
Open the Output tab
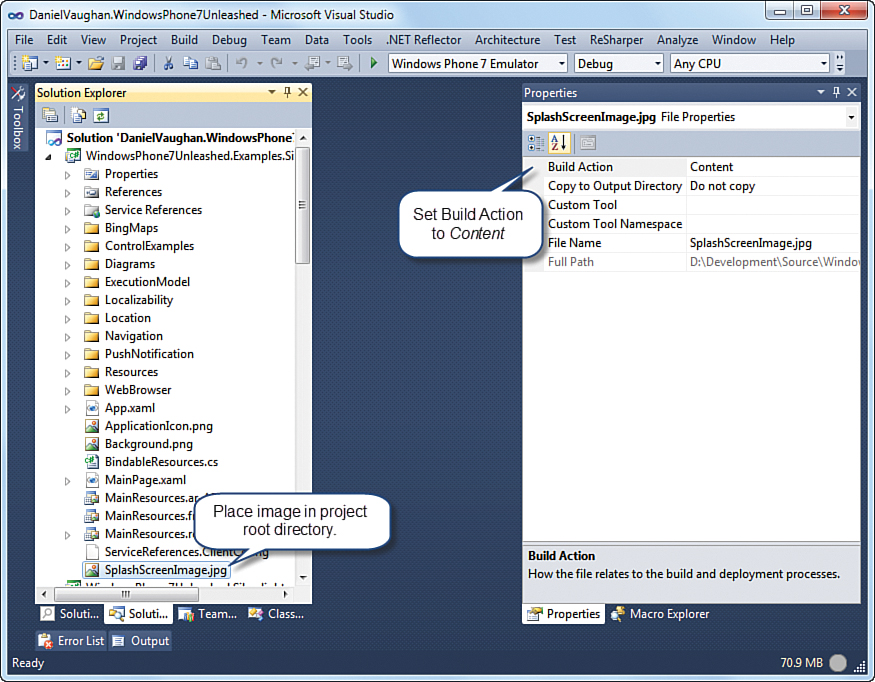pos(141,641)
